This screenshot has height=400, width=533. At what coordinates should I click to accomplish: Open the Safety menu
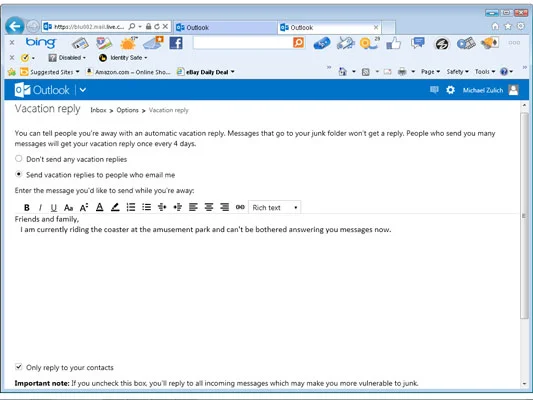[457, 72]
